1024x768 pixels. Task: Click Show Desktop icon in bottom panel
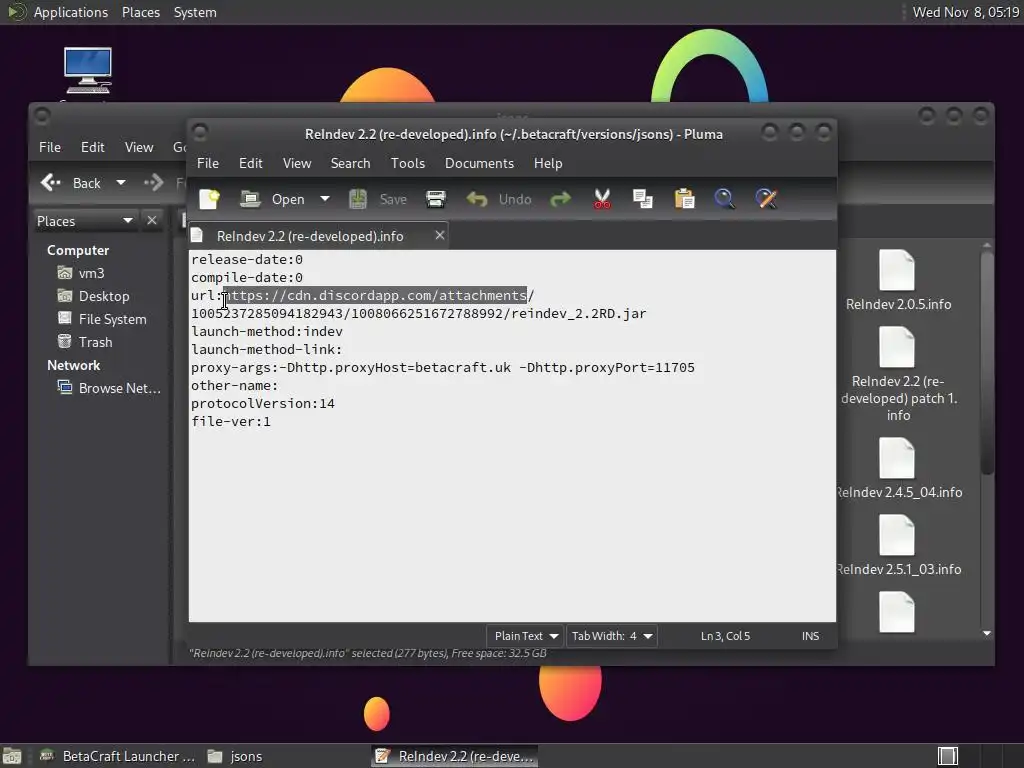pos(12,756)
